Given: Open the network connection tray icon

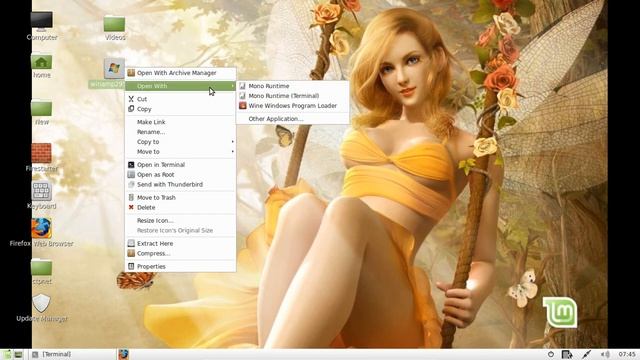Looking at the screenshot, I should (586, 354).
